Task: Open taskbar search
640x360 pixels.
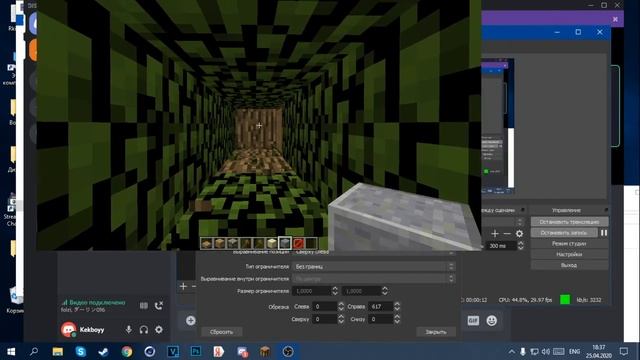Action: pyautogui.click(x=34, y=351)
